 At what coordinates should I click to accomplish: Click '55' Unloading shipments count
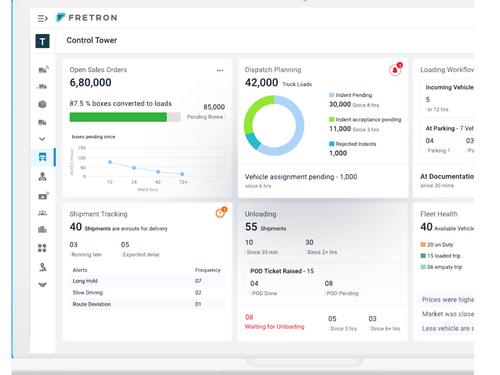pyautogui.click(x=251, y=227)
